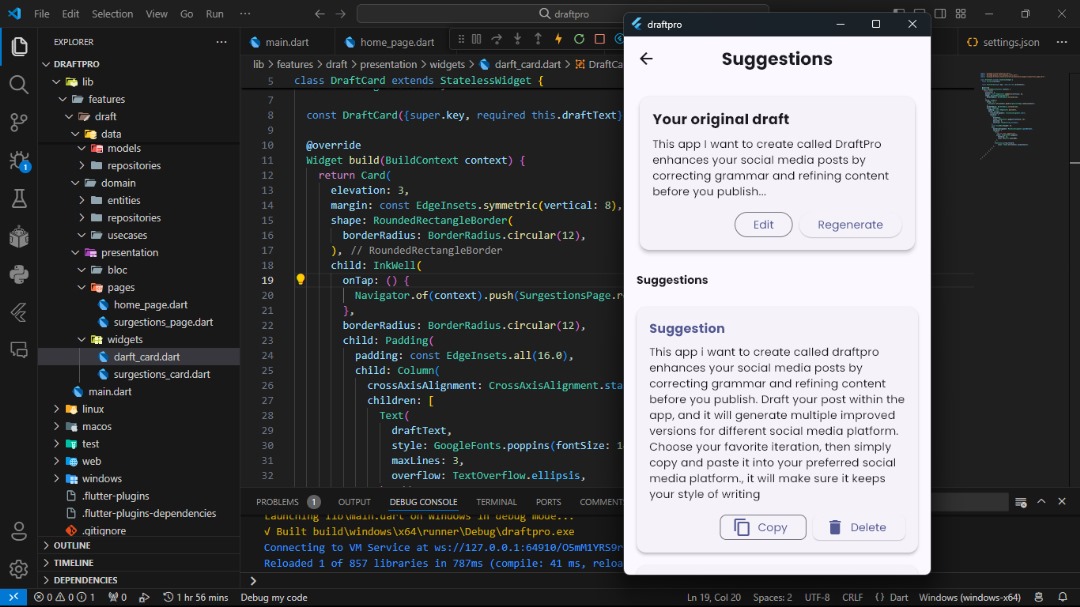1080x607 pixels.
Task: Open the Flutter activity bar icon
Action: 19,312
